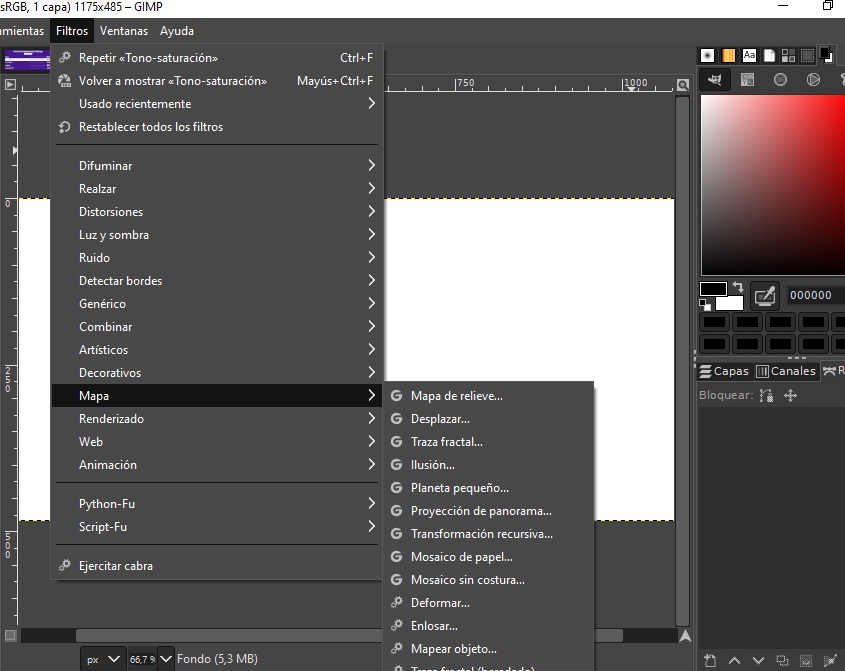Toggle lock pixels for the layer
The height and width of the screenshot is (671, 845).
pos(766,396)
